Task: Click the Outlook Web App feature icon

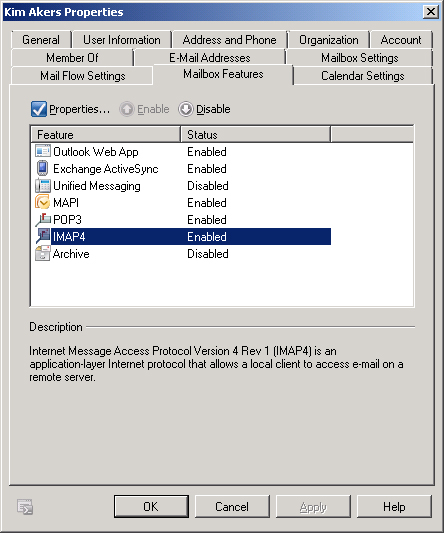Action: (42, 151)
